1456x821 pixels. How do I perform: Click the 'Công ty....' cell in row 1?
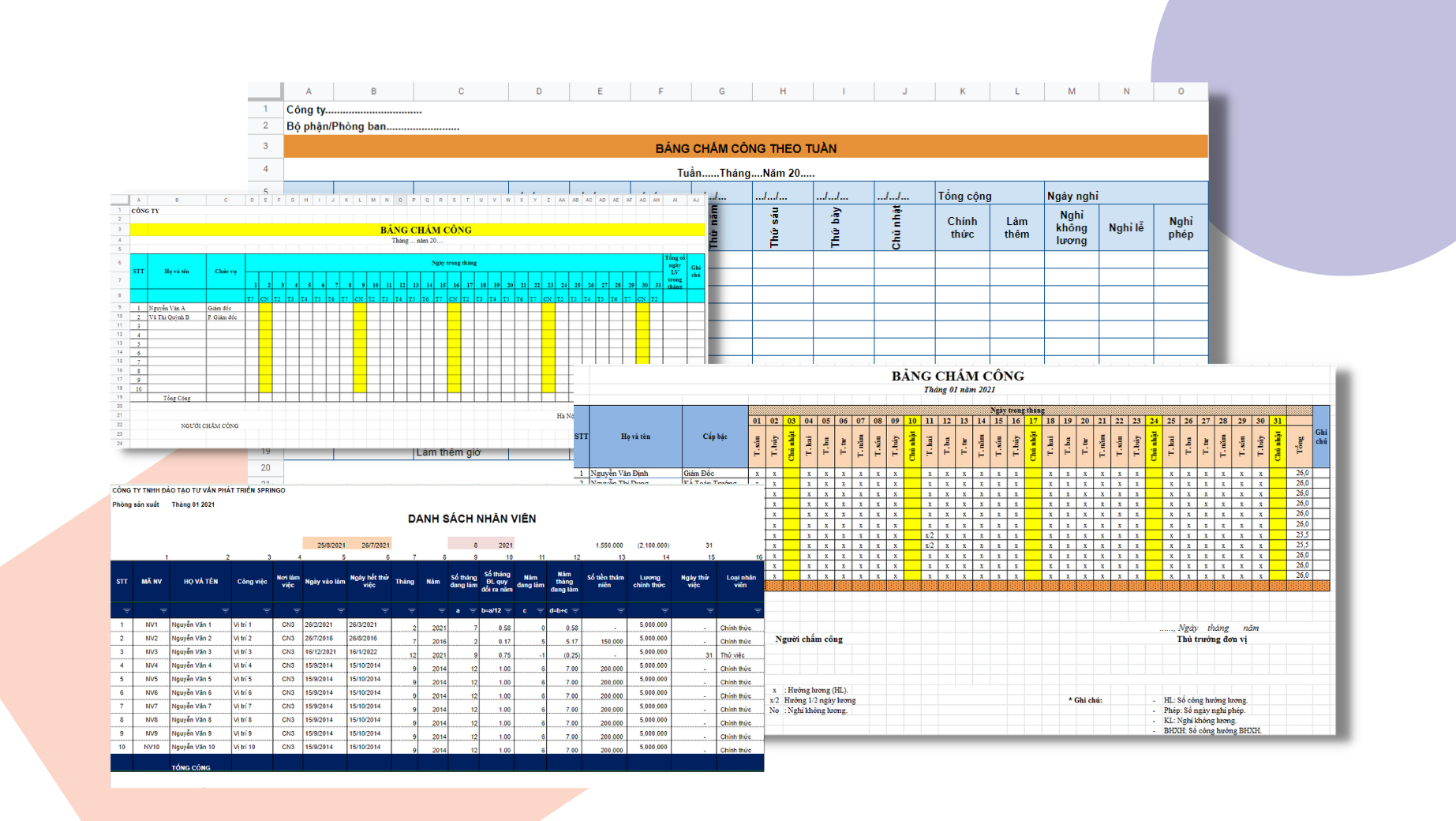click(354, 110)
